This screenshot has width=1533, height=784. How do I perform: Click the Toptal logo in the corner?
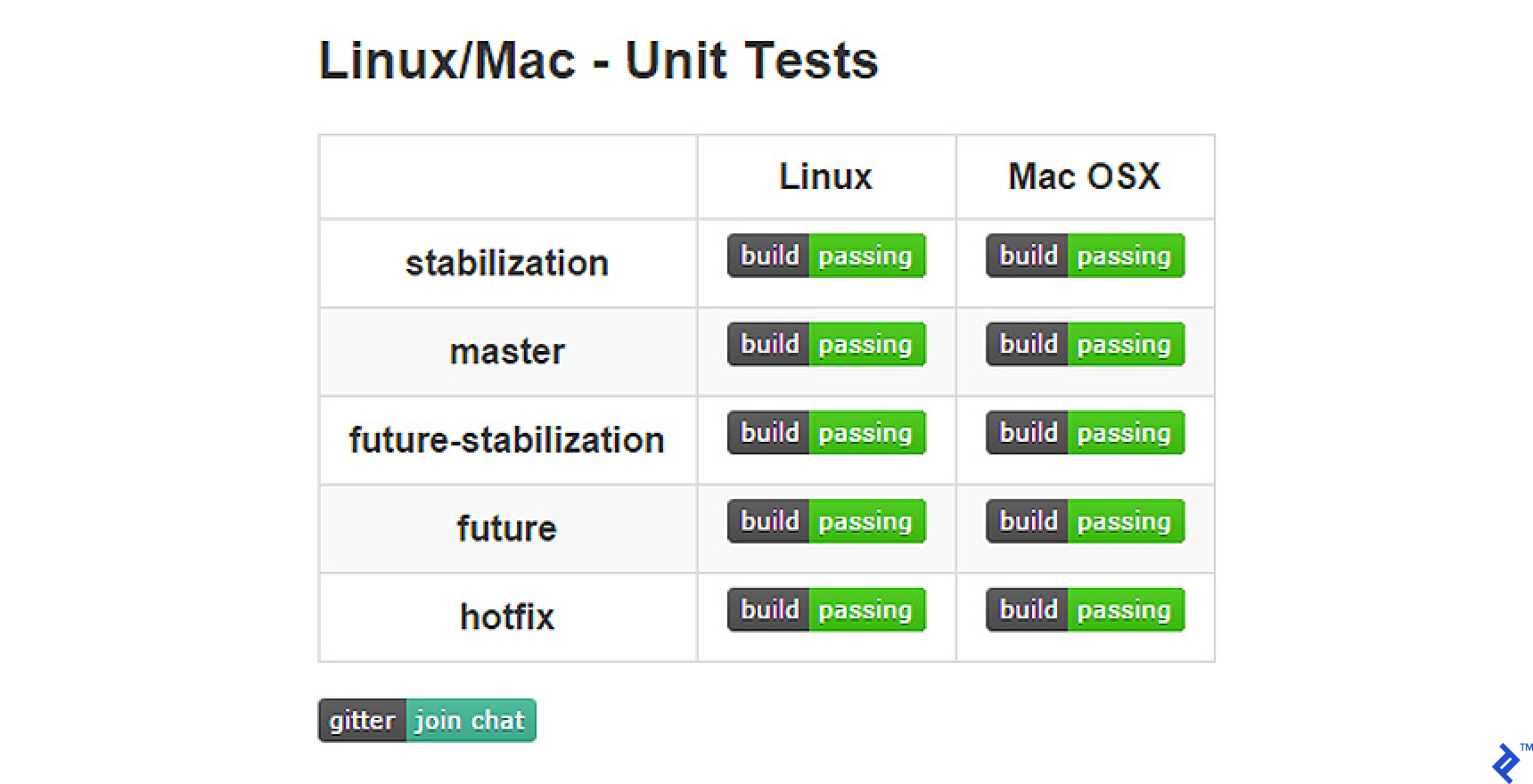click(1506, 764)
